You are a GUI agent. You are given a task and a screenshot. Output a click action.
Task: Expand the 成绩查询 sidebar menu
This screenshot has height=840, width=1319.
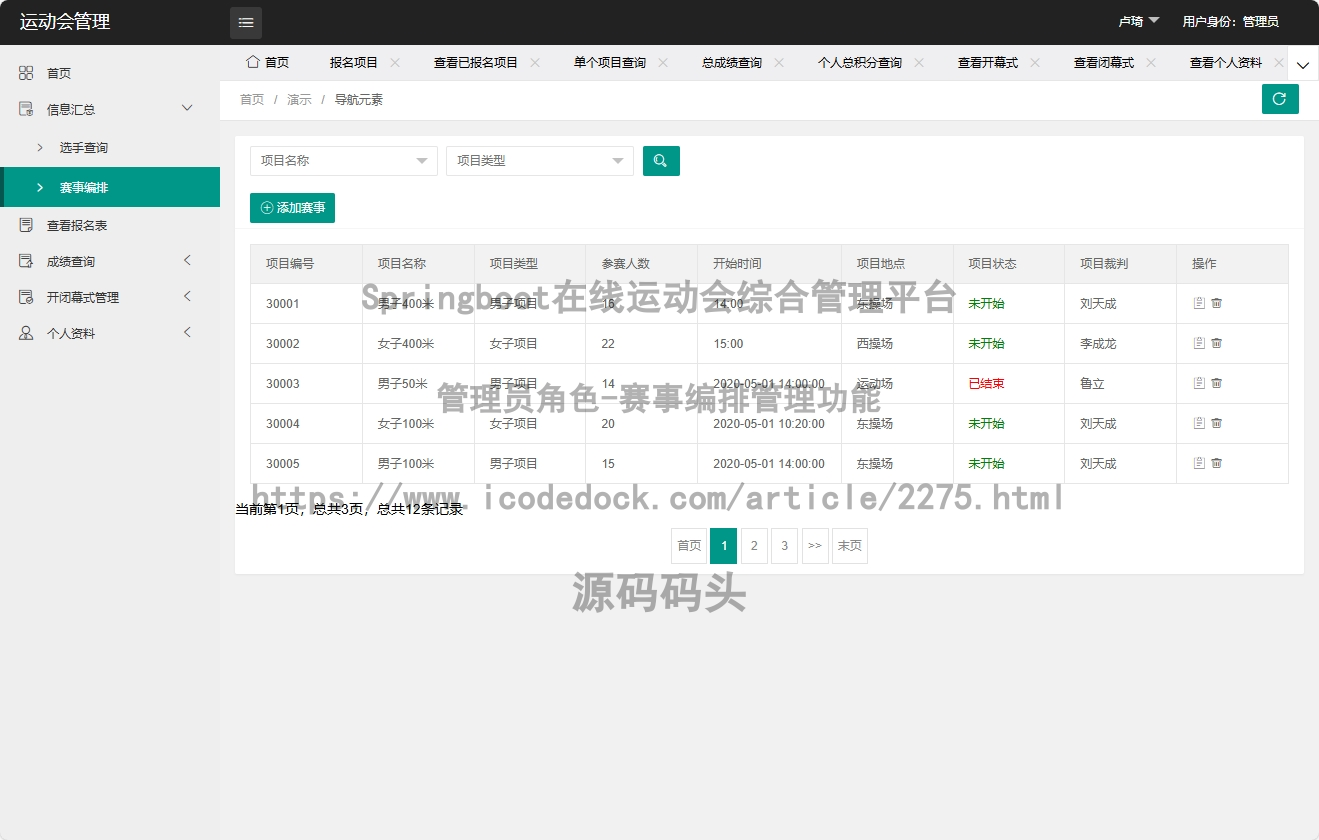(187, 260)
